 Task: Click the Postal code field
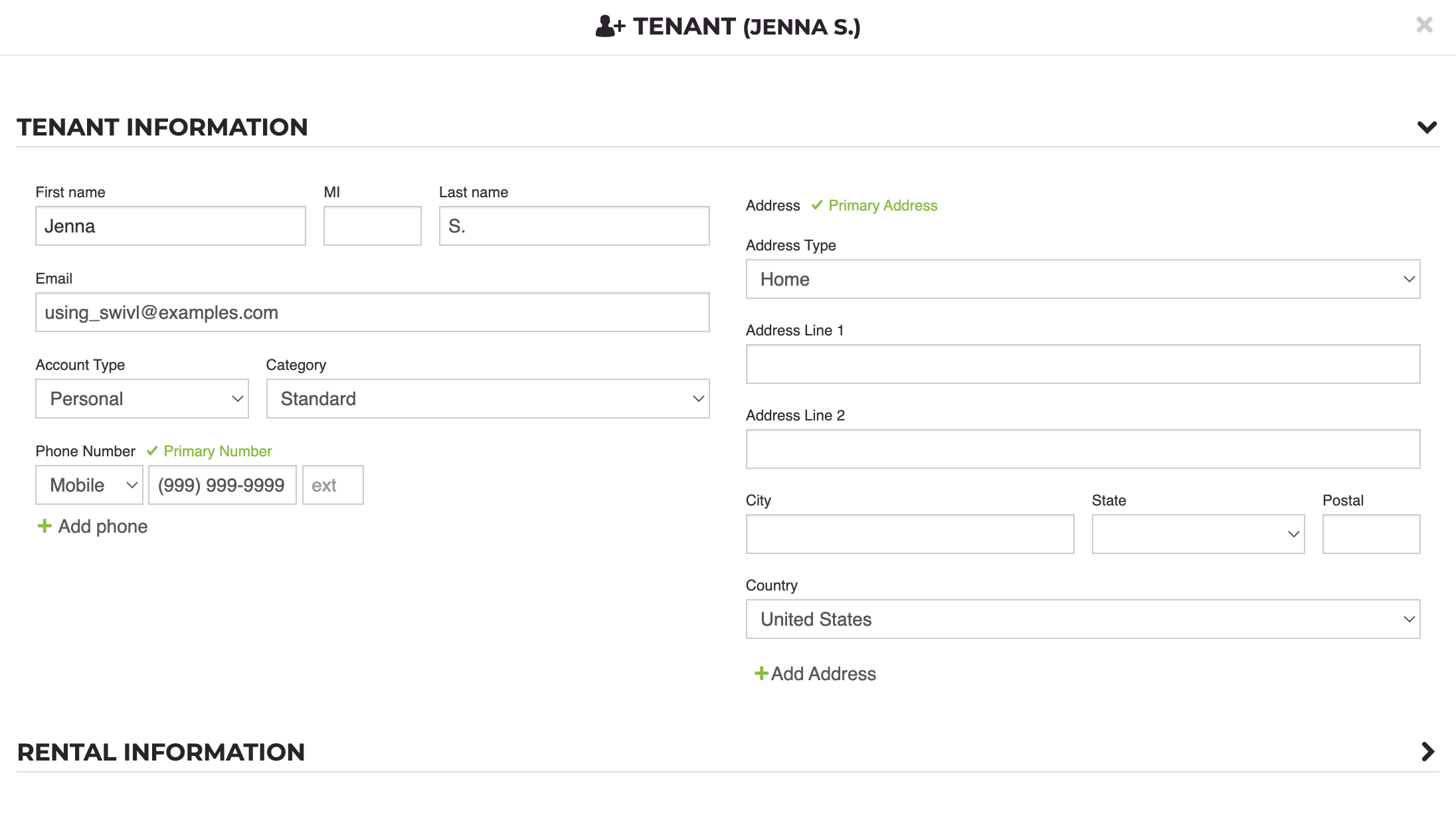[1371, 534]
